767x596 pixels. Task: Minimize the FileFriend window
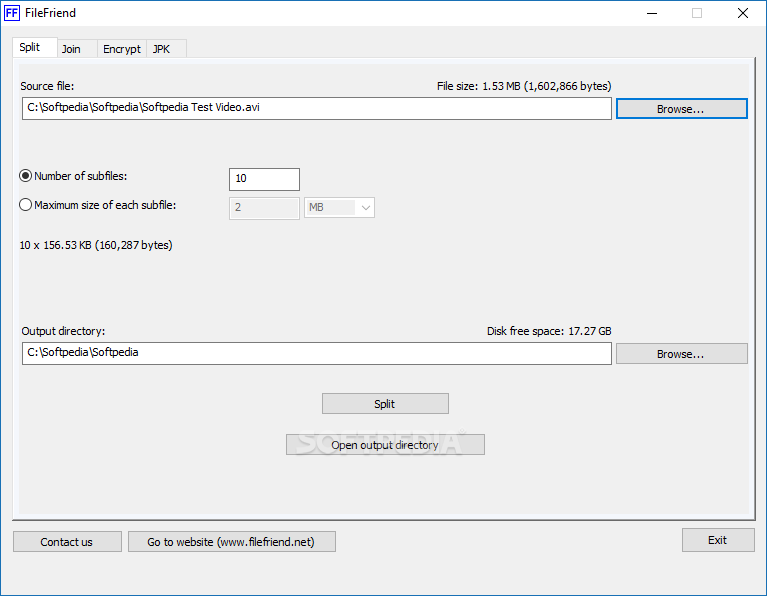click(652, 13)
